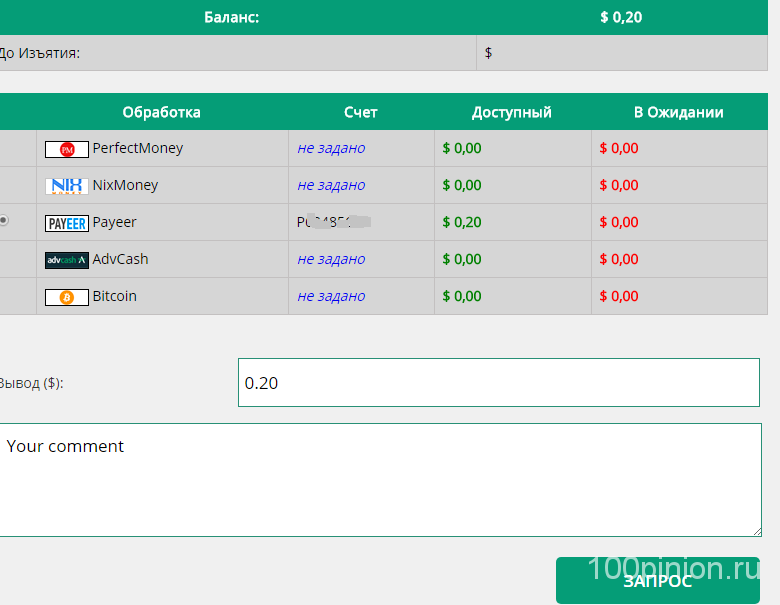780x605 pixels.
Task: Focus the Вывод ($) amount field
Action: (499, 383)
